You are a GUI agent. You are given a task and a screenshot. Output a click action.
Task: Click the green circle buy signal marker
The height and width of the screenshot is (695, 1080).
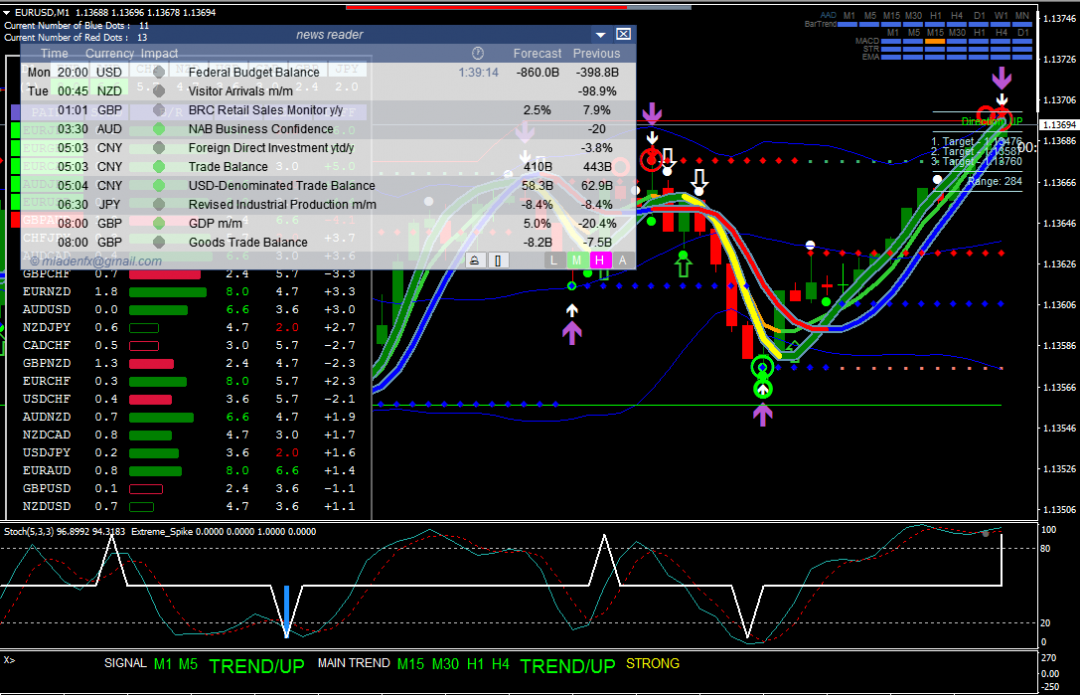763,367
